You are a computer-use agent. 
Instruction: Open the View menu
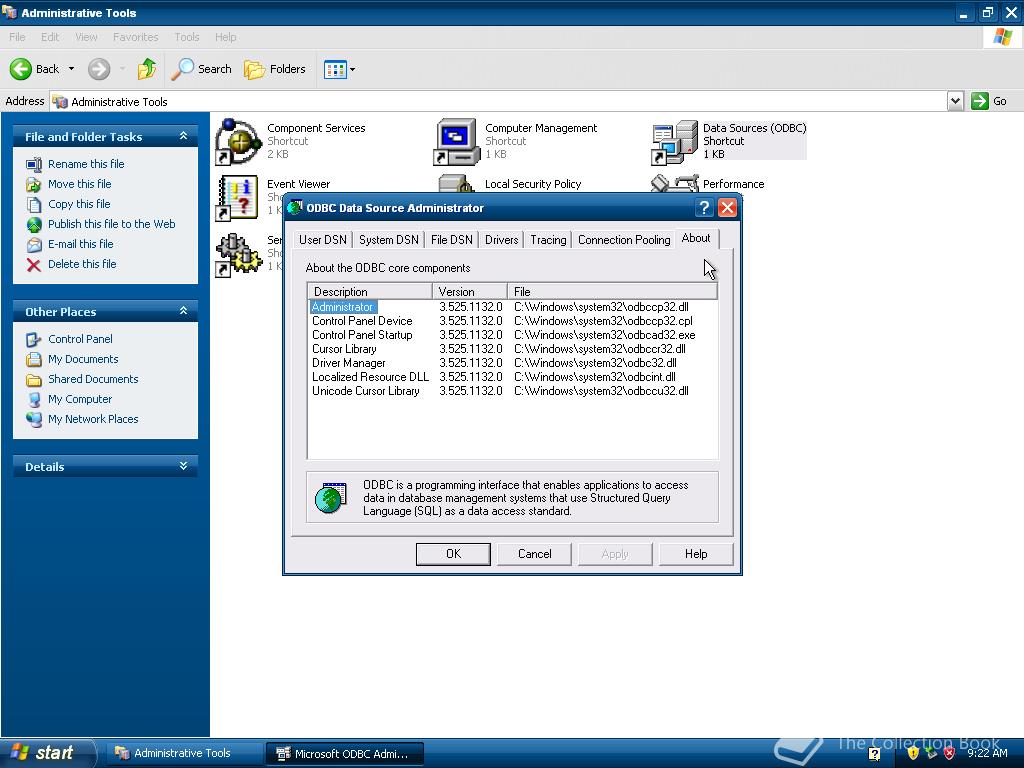pyautogui.click(x=86, y=37)
